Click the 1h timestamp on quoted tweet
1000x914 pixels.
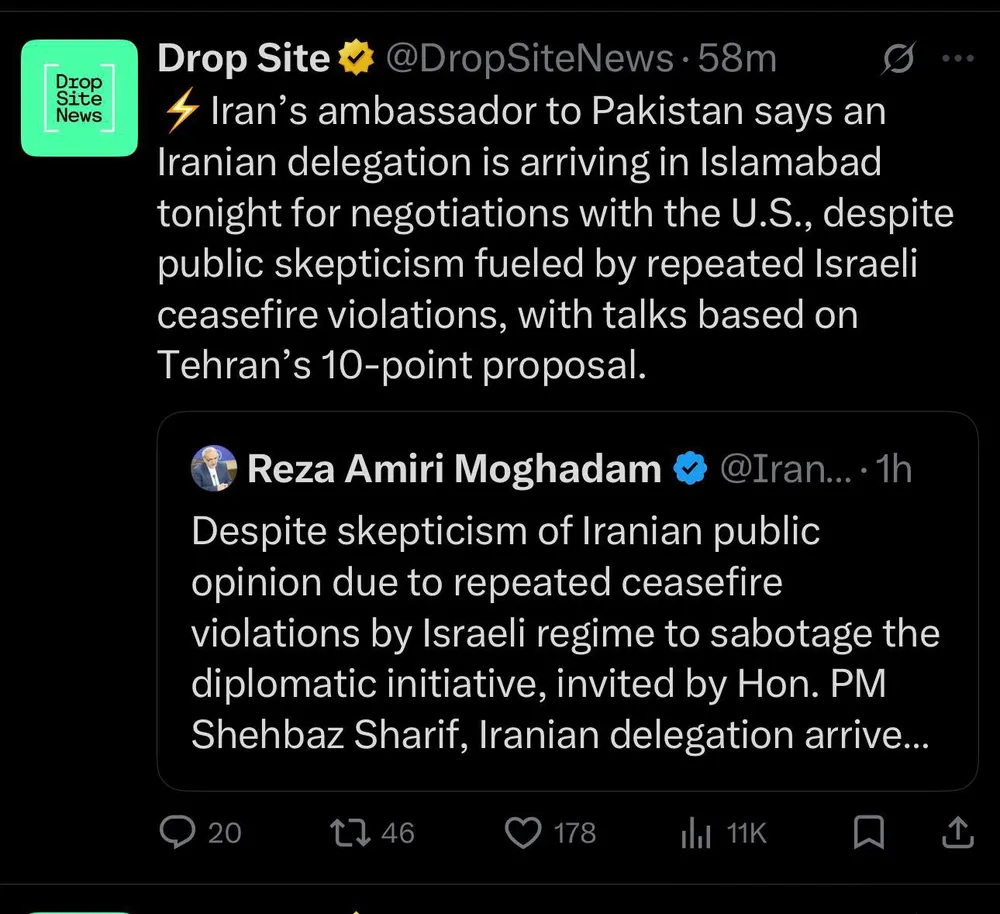pyautogui.click(x=893, y=469)
